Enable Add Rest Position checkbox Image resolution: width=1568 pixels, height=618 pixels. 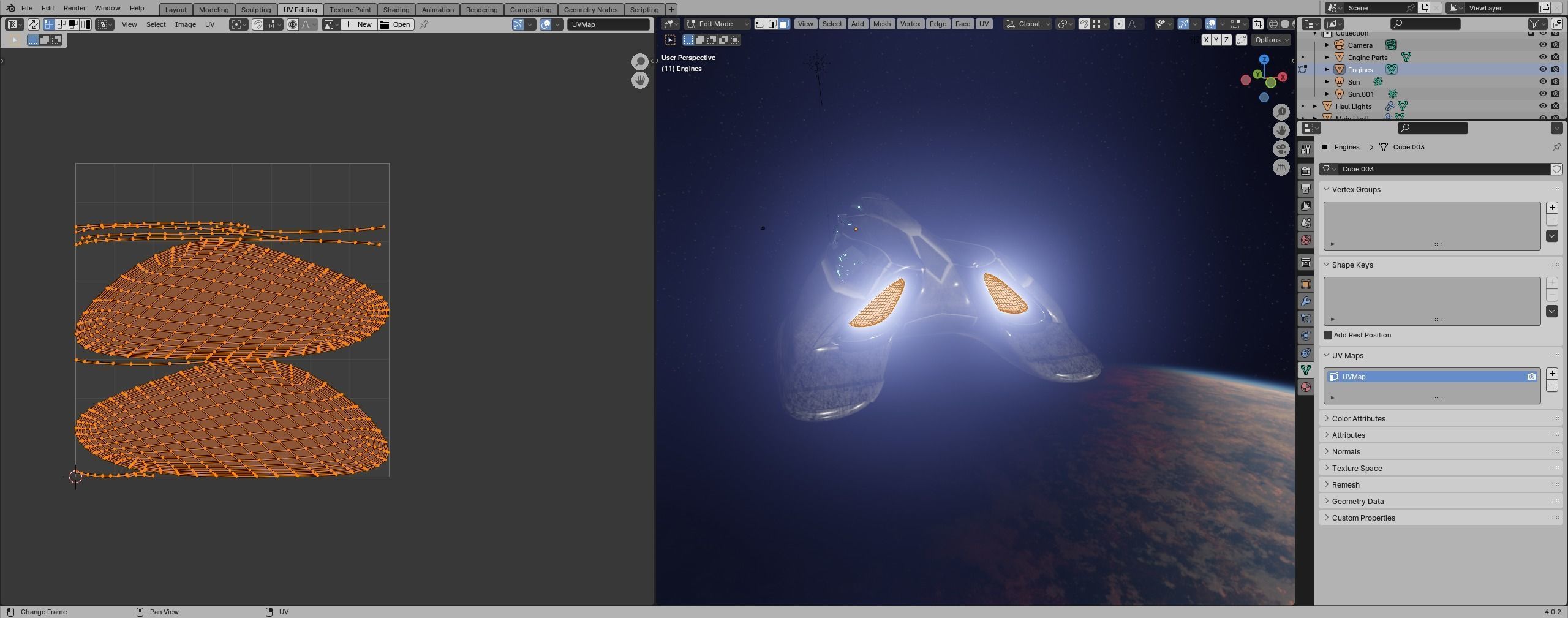pyautogui.click(x=1328, y=335)
